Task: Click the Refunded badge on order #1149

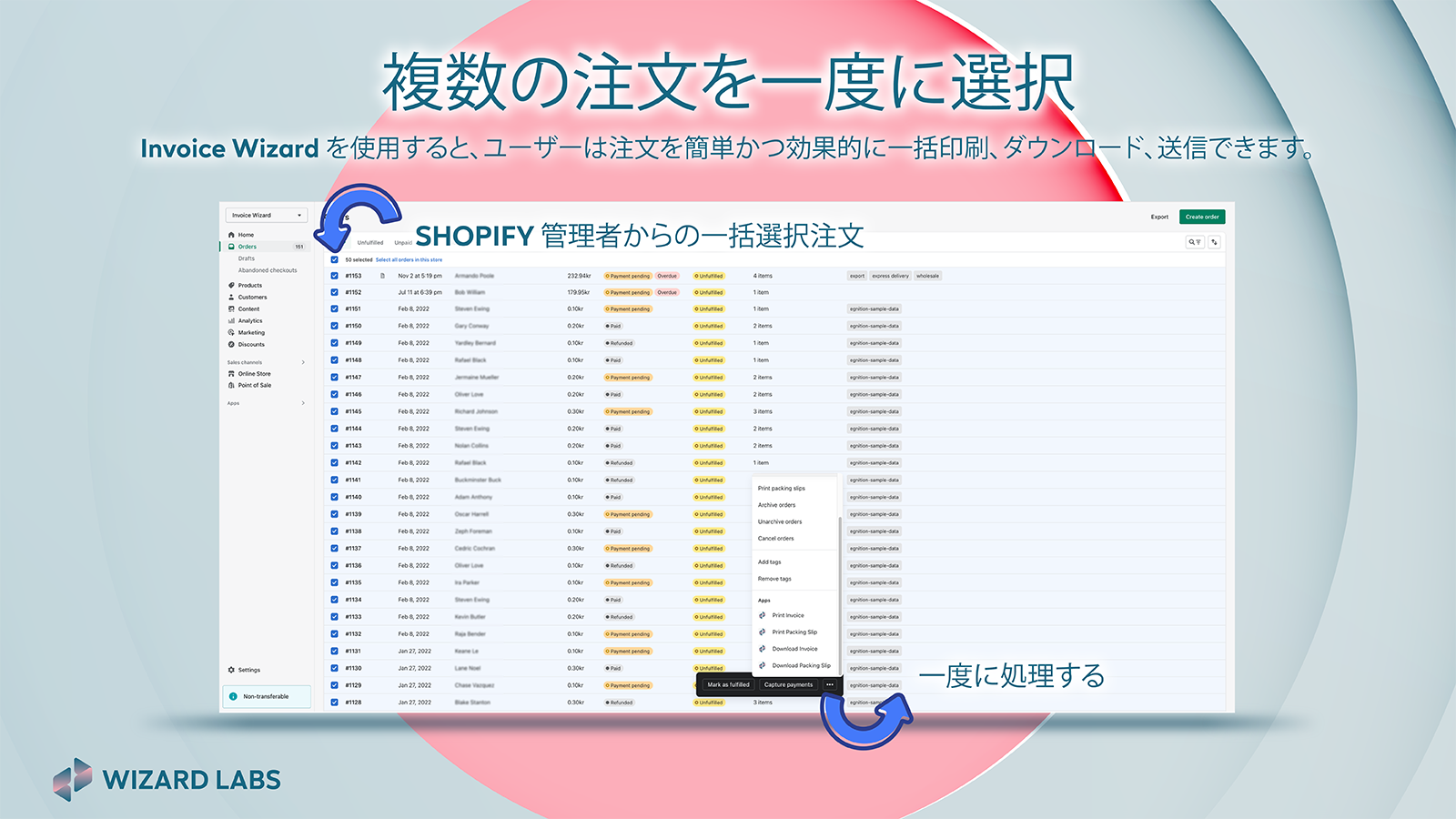Action: pos(620,343)
